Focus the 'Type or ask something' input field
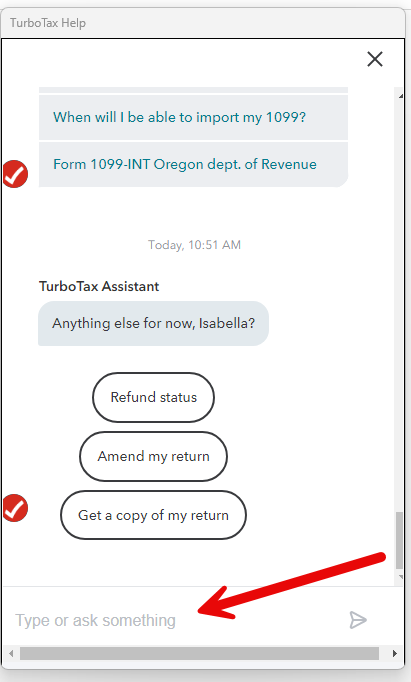 pos(174,620)
